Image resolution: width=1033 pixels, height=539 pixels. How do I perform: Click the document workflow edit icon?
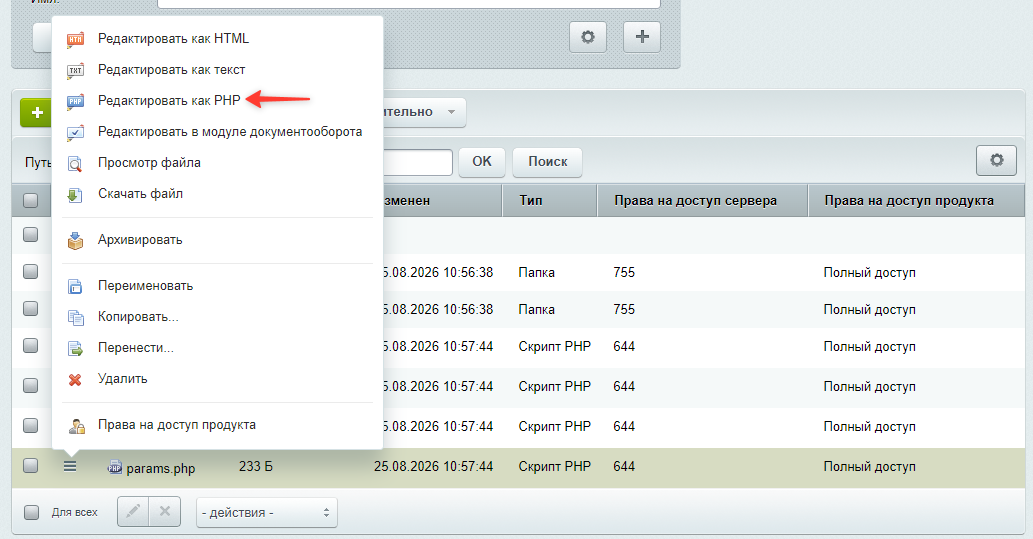pyautogui.click(x=76, y=132)
